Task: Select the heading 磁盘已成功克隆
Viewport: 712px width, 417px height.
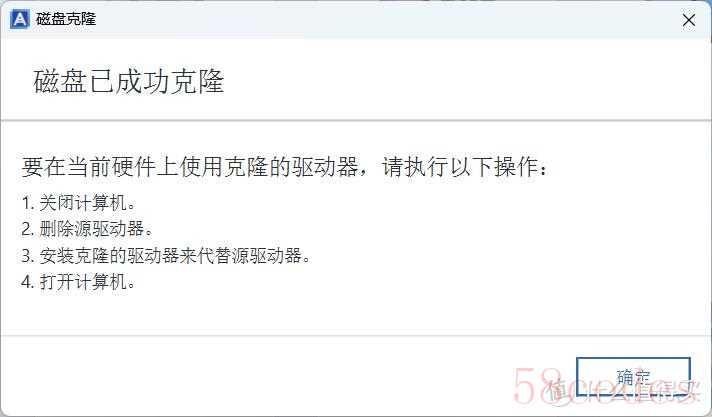Action: coord(129,82)
